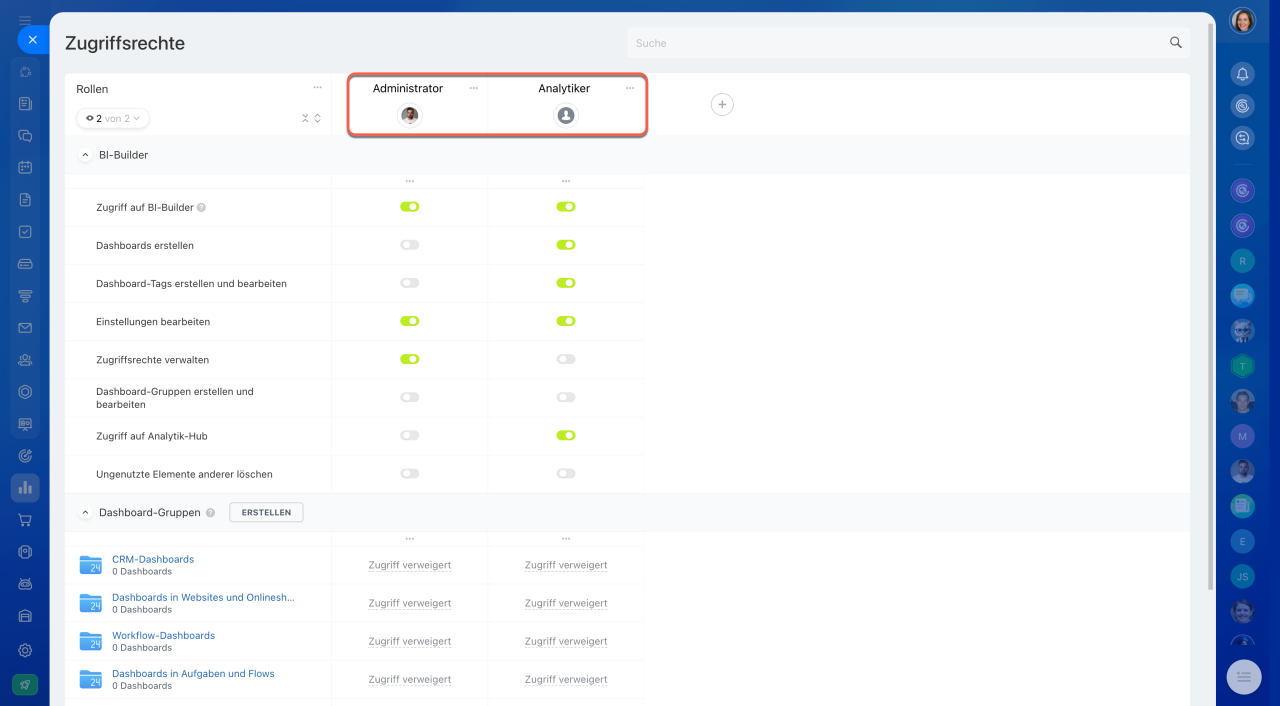This screenshot has width=1280, height=706.
Task: Open the hamburger menu at top left
Action: [x=25, y=20]
